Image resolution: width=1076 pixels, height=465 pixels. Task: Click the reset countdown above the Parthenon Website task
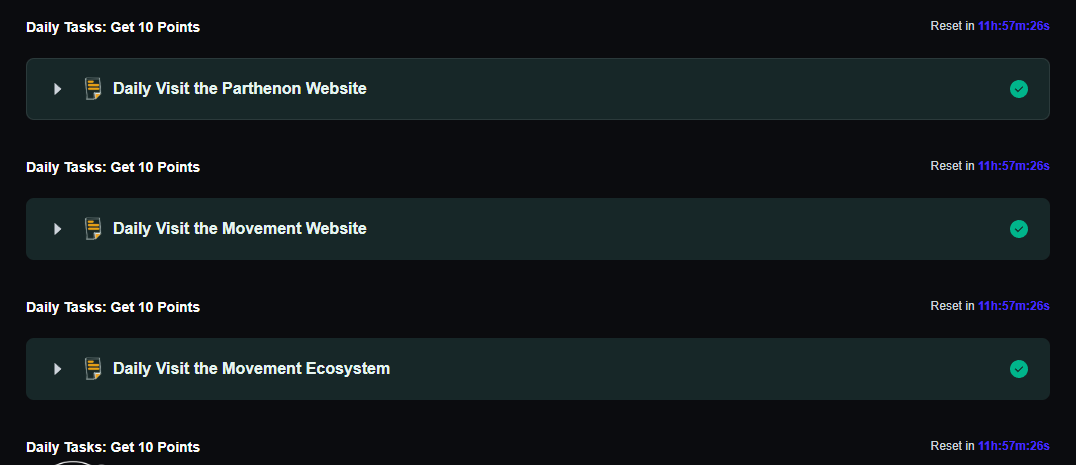pos(1013,26)
